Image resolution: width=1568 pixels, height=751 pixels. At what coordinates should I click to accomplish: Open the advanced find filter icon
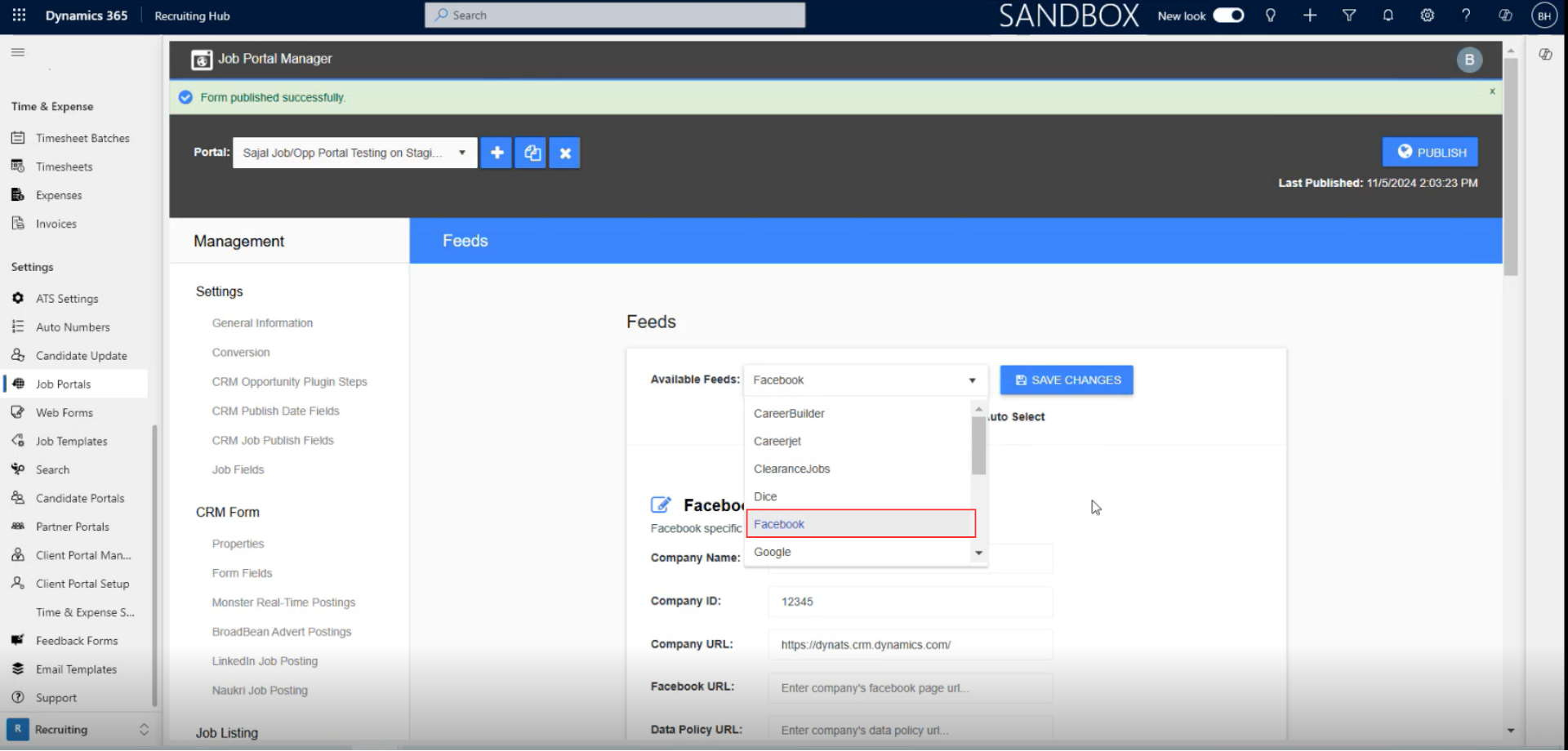coord(1349,16)
